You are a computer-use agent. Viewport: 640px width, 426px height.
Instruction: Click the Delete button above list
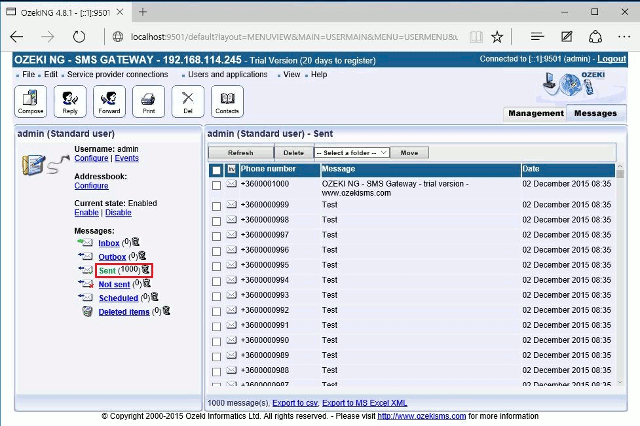tap(293, 153)
